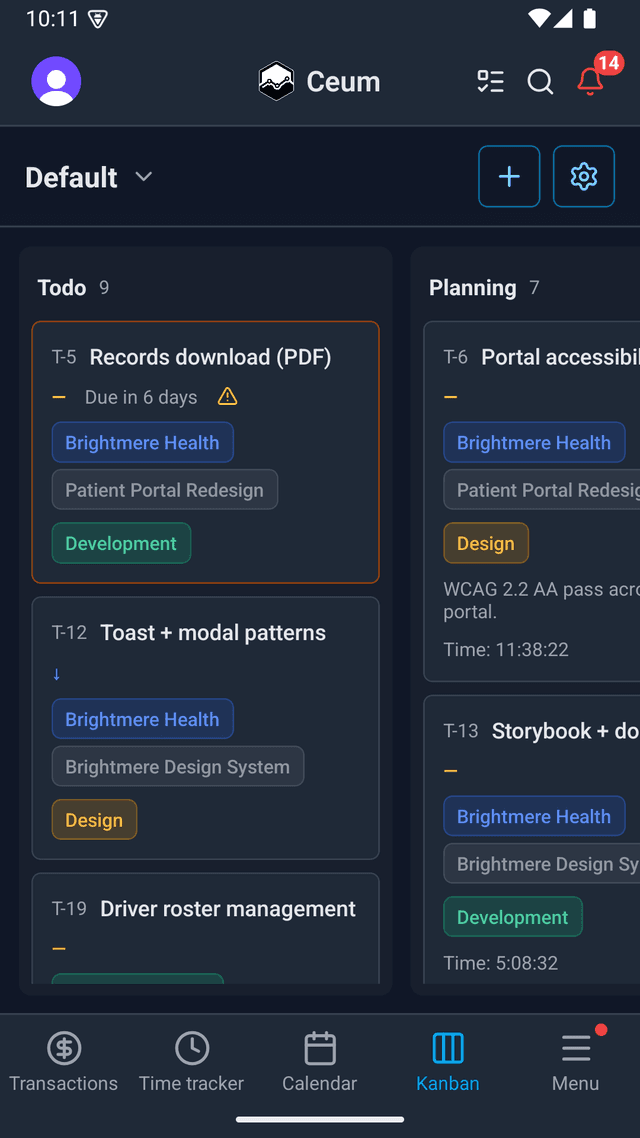
Task: Open card T-12 Toast + modal patterns
Action: tap(205, 728)
